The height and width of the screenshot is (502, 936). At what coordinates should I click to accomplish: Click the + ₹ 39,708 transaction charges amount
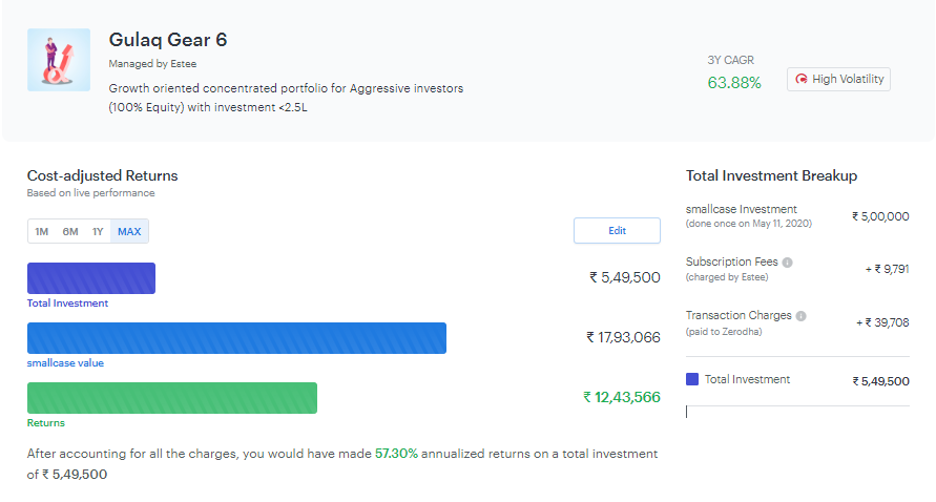click(x=883, y=323)
